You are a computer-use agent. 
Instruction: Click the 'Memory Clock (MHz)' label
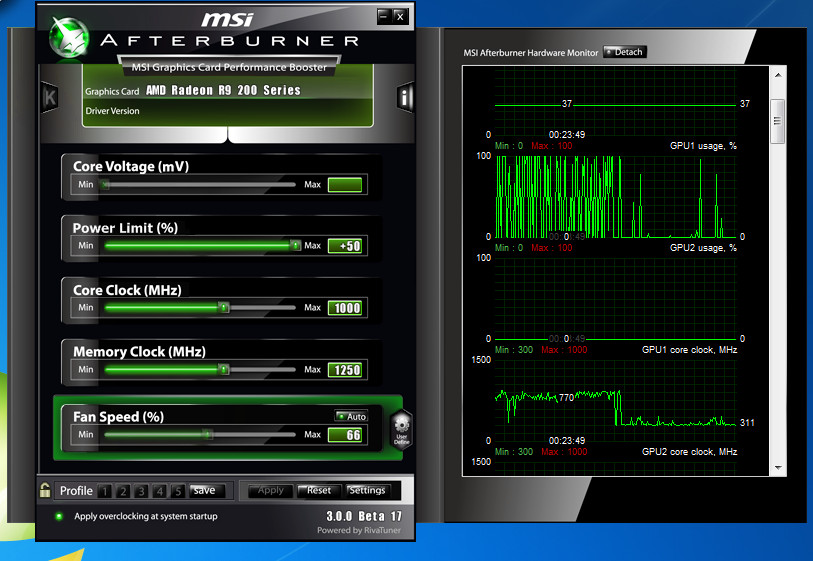click(x=139, y=352)
